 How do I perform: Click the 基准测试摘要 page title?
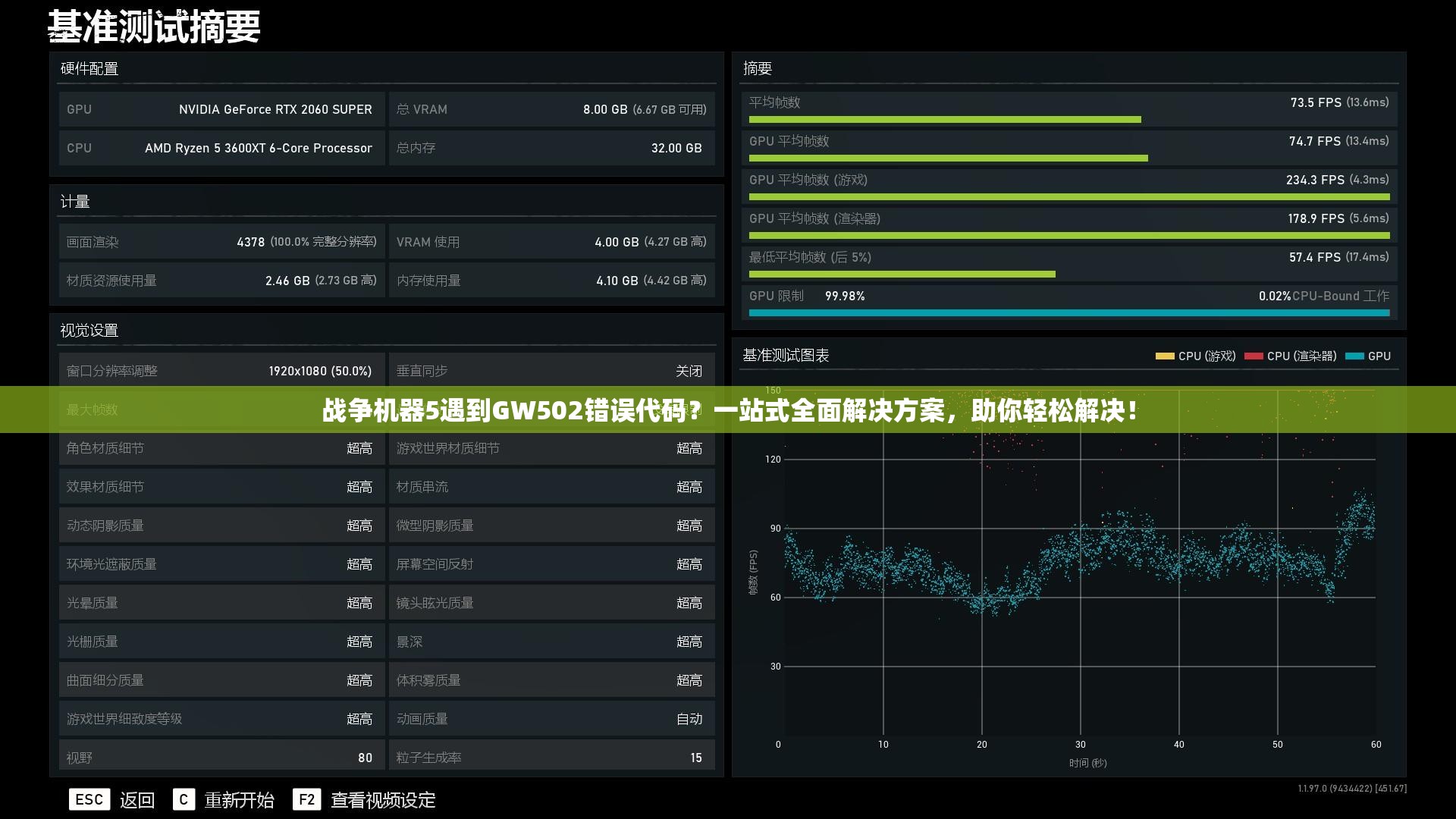tap(155, 27)
